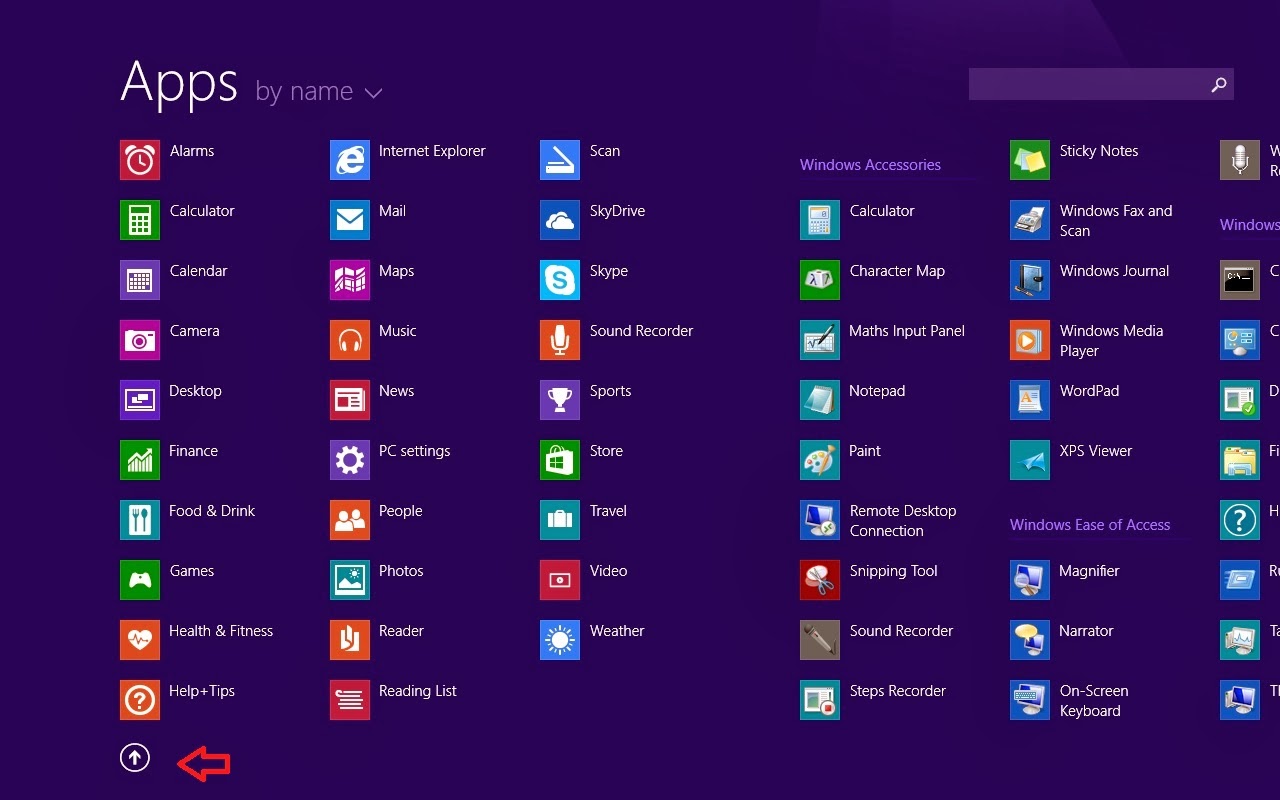Click the WordPad text label
Viewport: 1280px width, 800px height.
point(1089,391)
